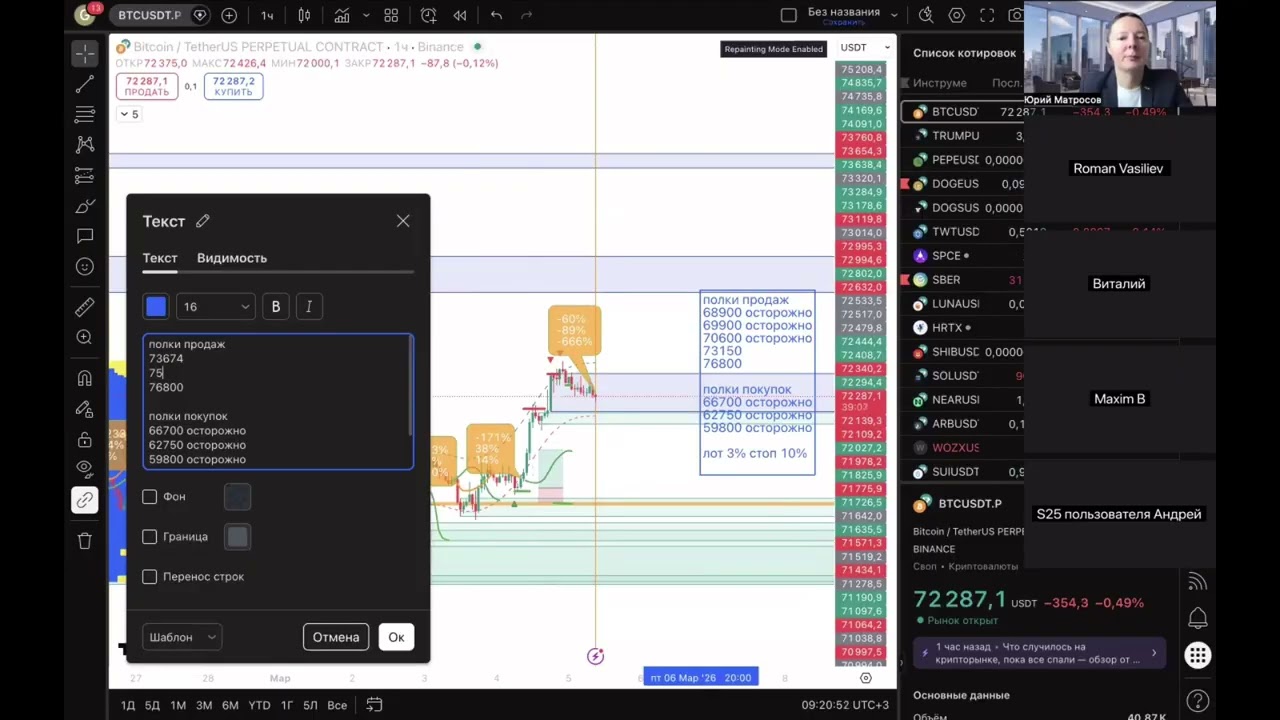Select the brush drawing tool
The image size is (1280, 720).
pyautogui.click(x=85, y=206)
